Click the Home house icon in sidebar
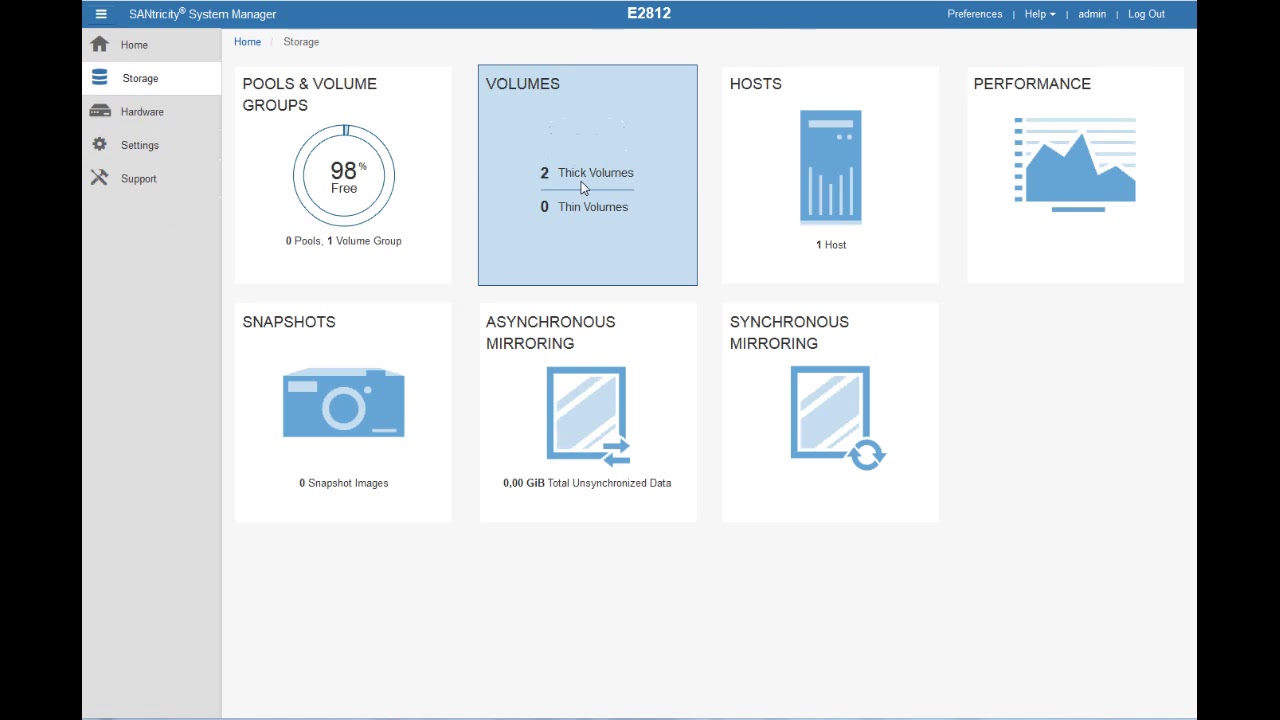 pyautogui.click(x=99, y=44)
